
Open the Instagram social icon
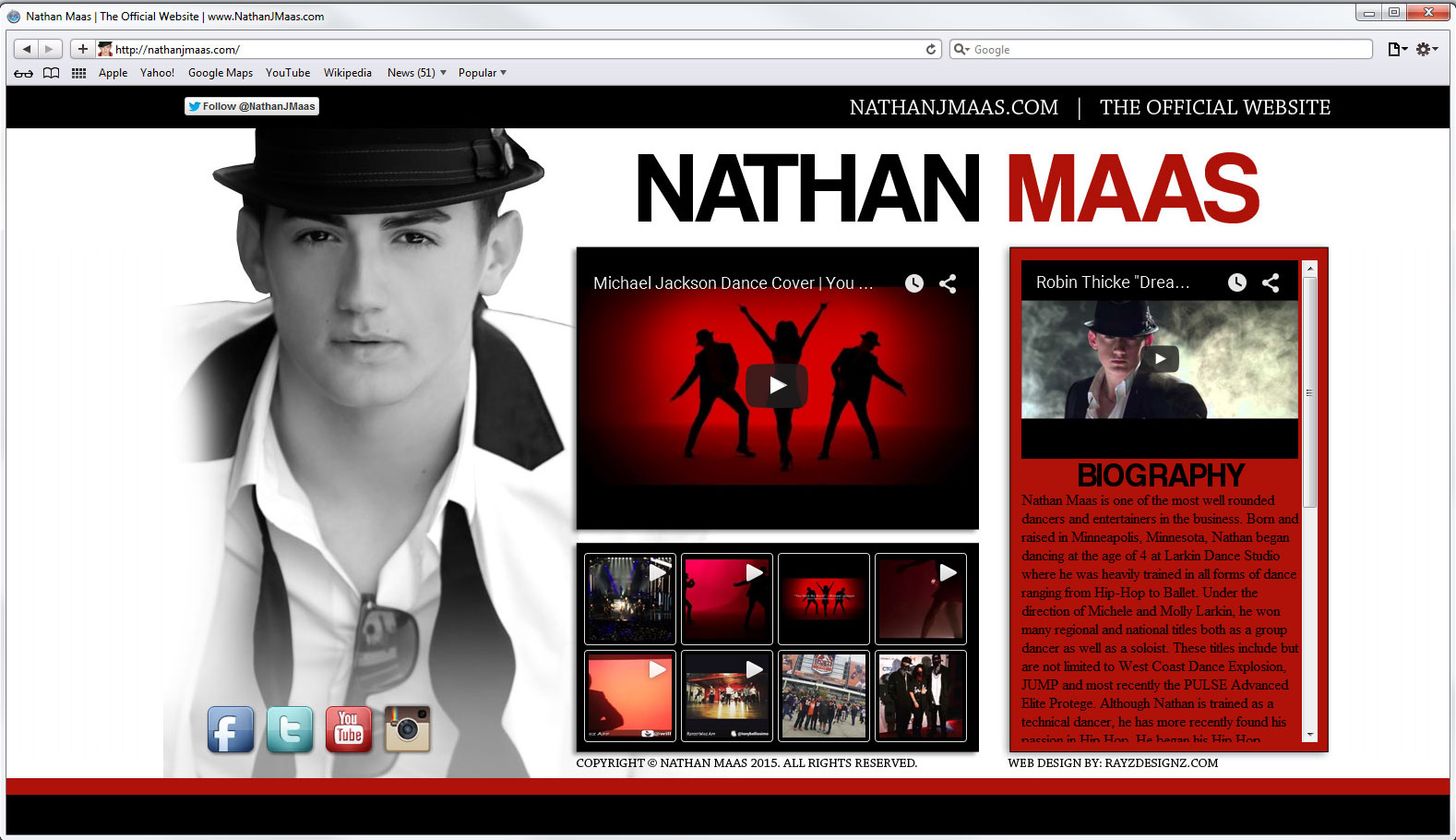pos(407,729)
